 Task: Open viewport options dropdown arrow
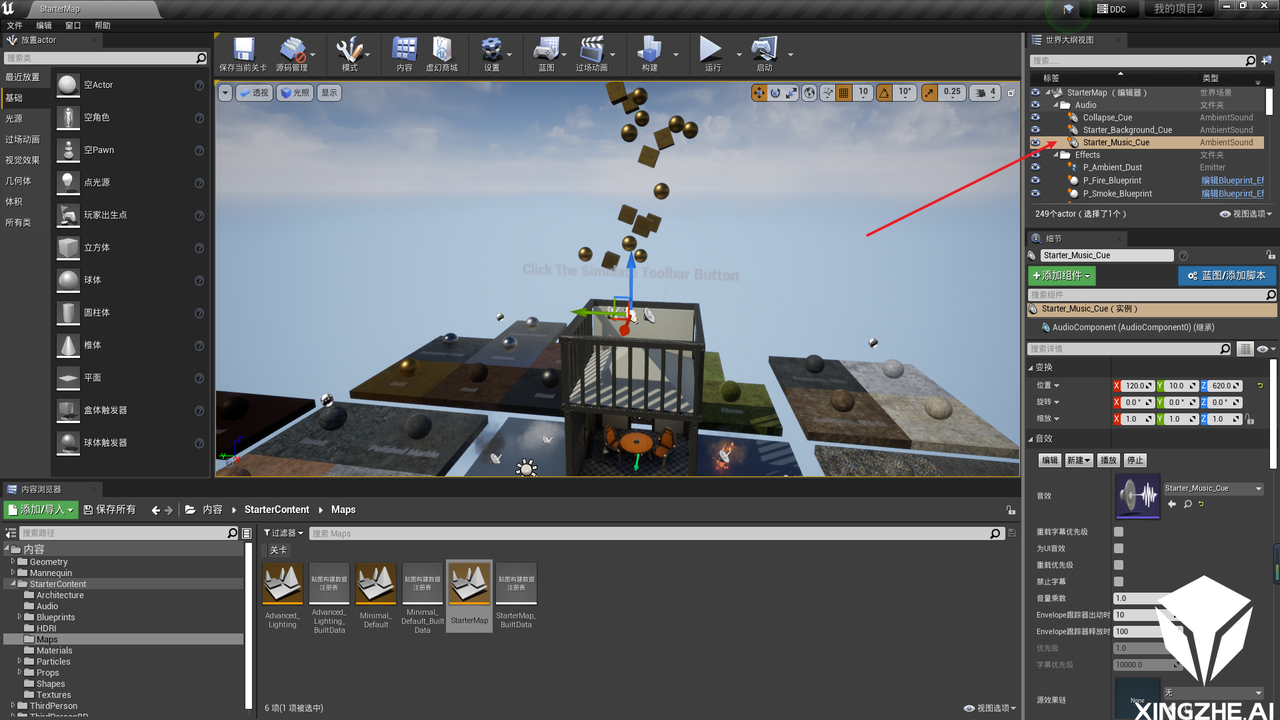tap(225, 92)
